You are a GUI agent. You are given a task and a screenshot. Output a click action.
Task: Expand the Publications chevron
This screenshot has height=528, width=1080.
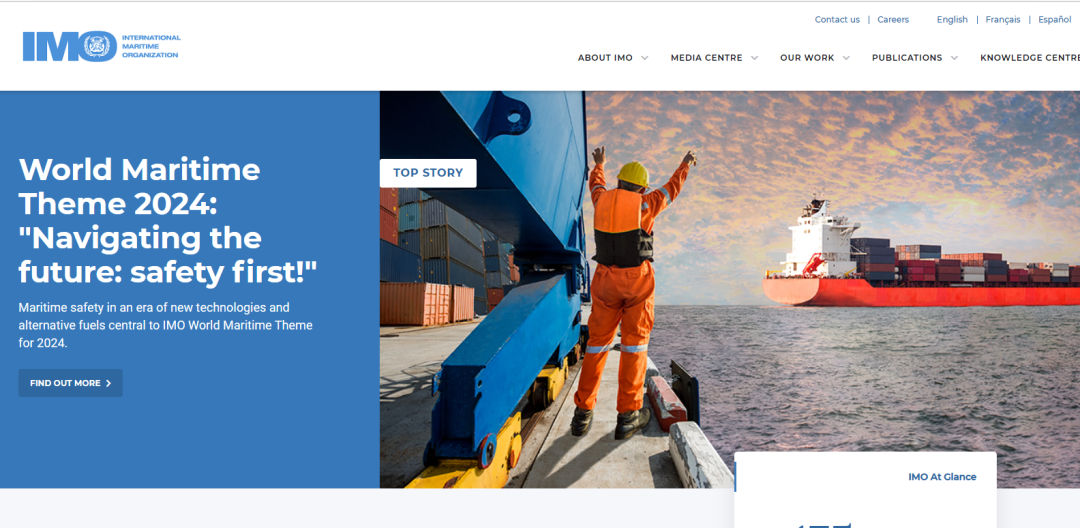pos(954,58)
